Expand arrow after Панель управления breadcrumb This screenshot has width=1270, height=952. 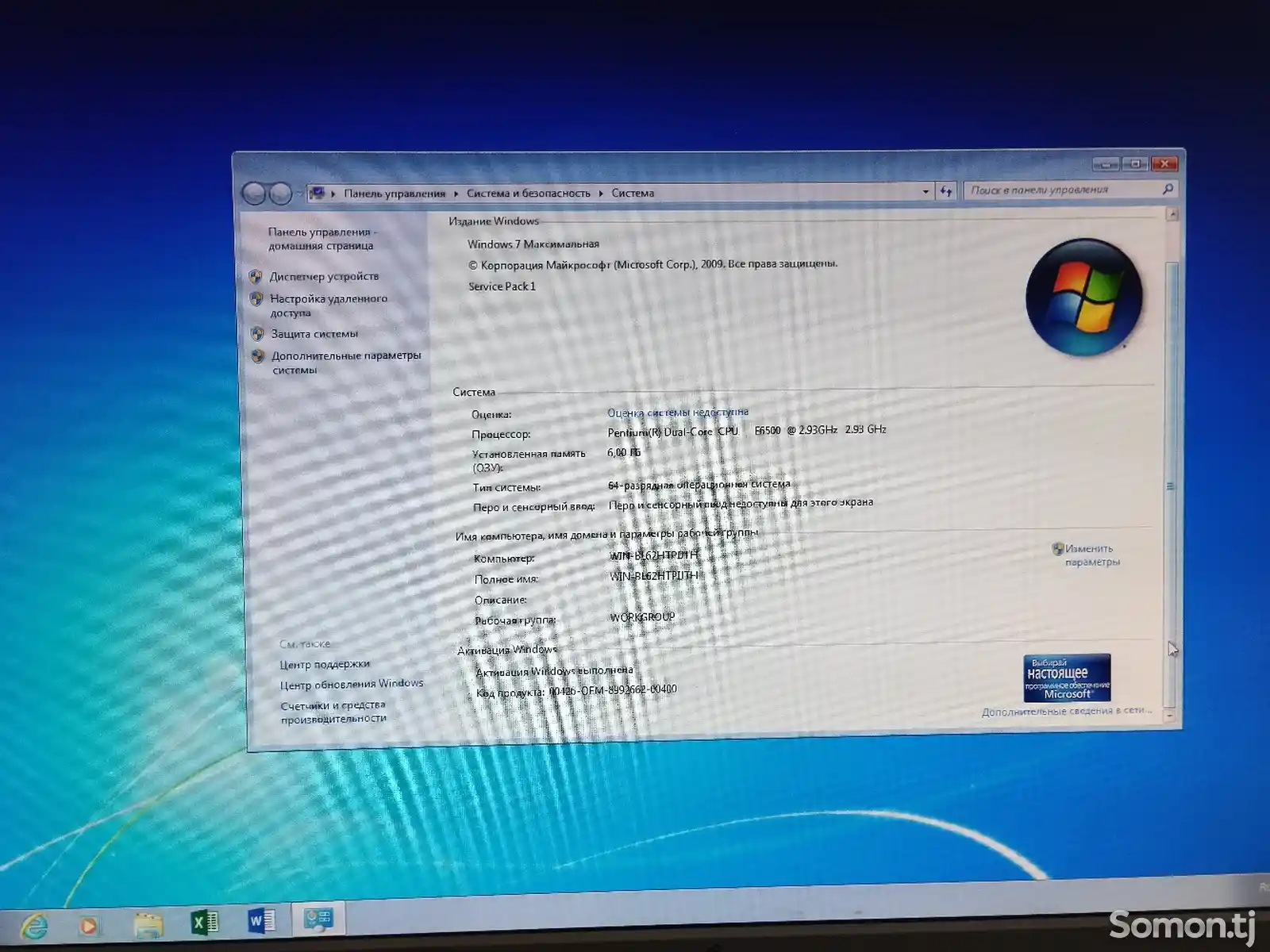click(x=456, y=194)
